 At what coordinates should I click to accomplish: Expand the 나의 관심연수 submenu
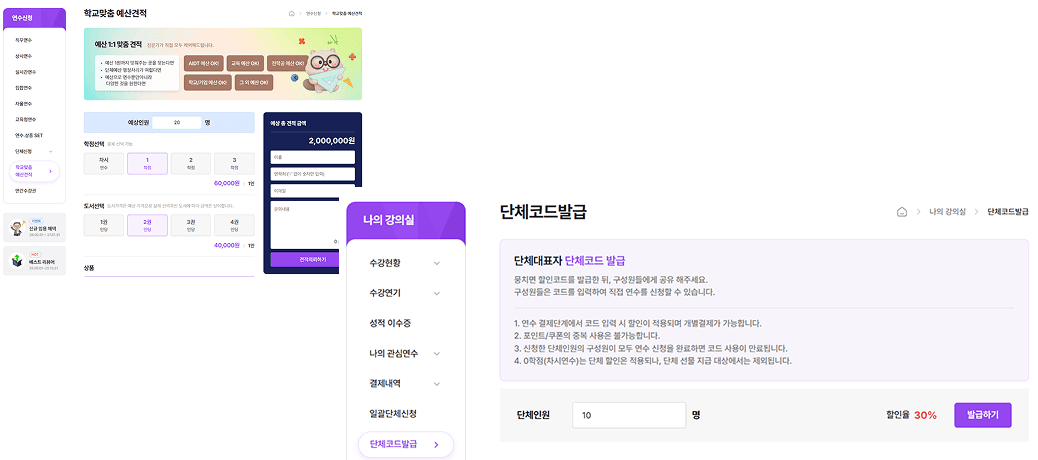click(437, 354)
